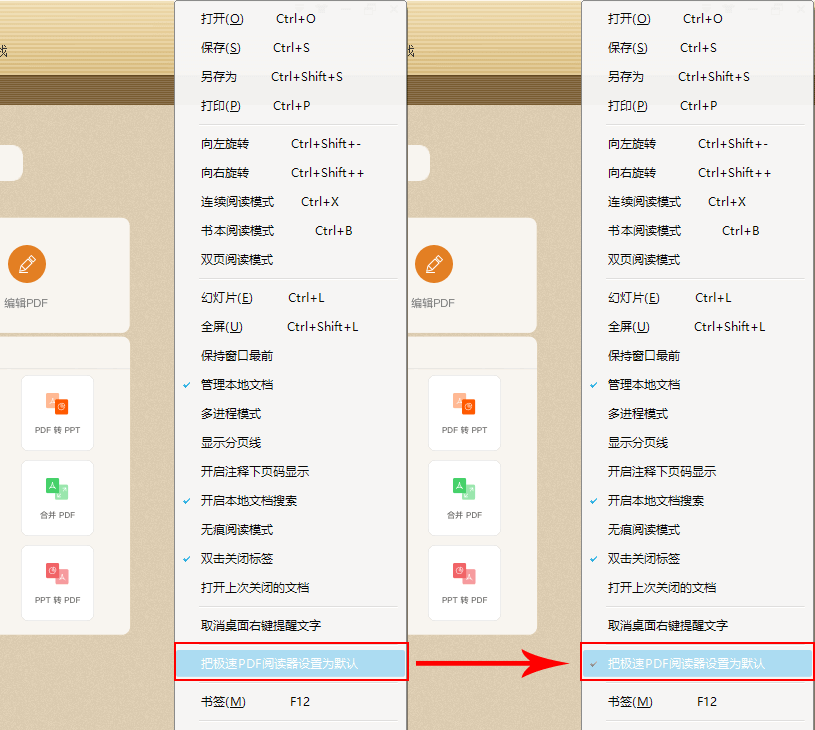Enable 保持窗口最前 in the left-hand menu
Image resolution: width=815 pixels, height=730 pixels.
pyautogui.click(x=291, y=356)
